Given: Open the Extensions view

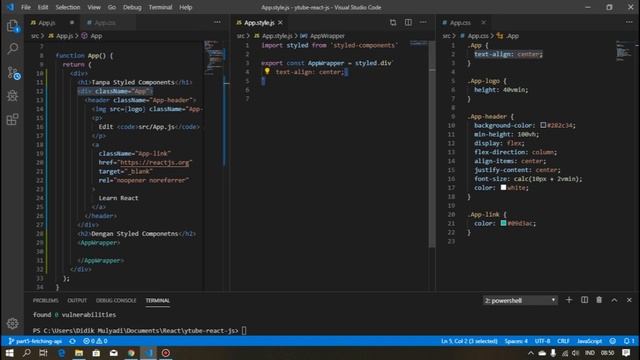Looking at the screenshot, I should (13, 119).
